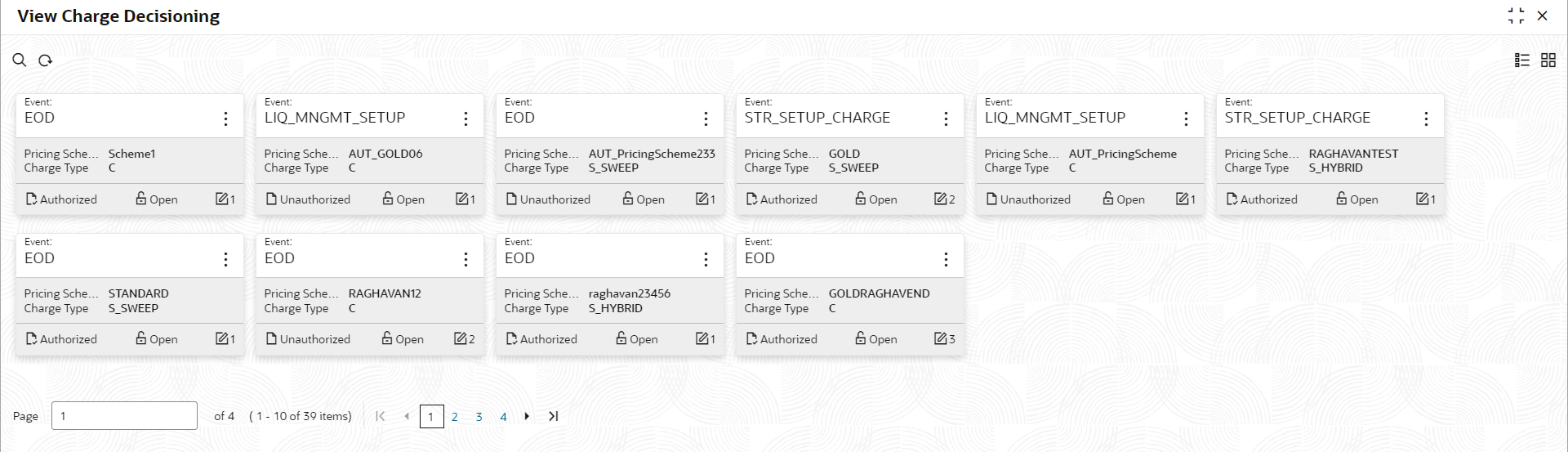
Task: Click the Page number input field
Action: 124,416
